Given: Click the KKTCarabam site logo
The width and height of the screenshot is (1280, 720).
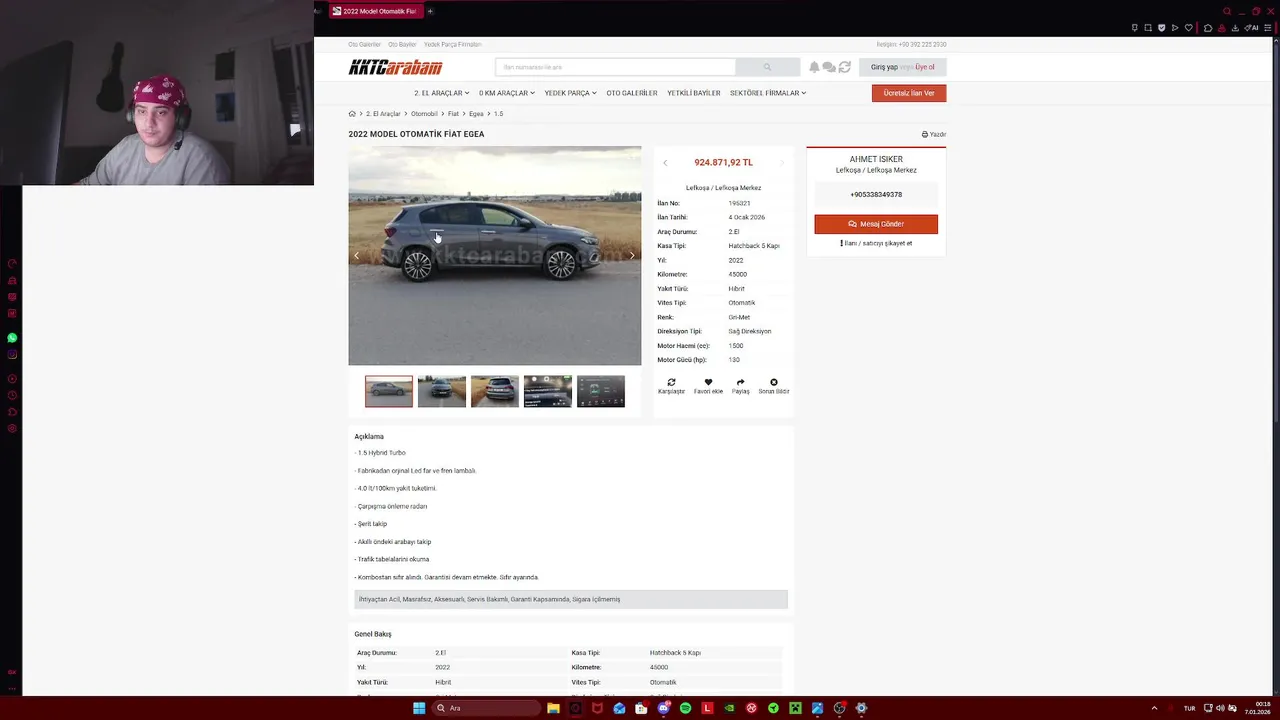Looking at the screenshot, I should 395,67.
